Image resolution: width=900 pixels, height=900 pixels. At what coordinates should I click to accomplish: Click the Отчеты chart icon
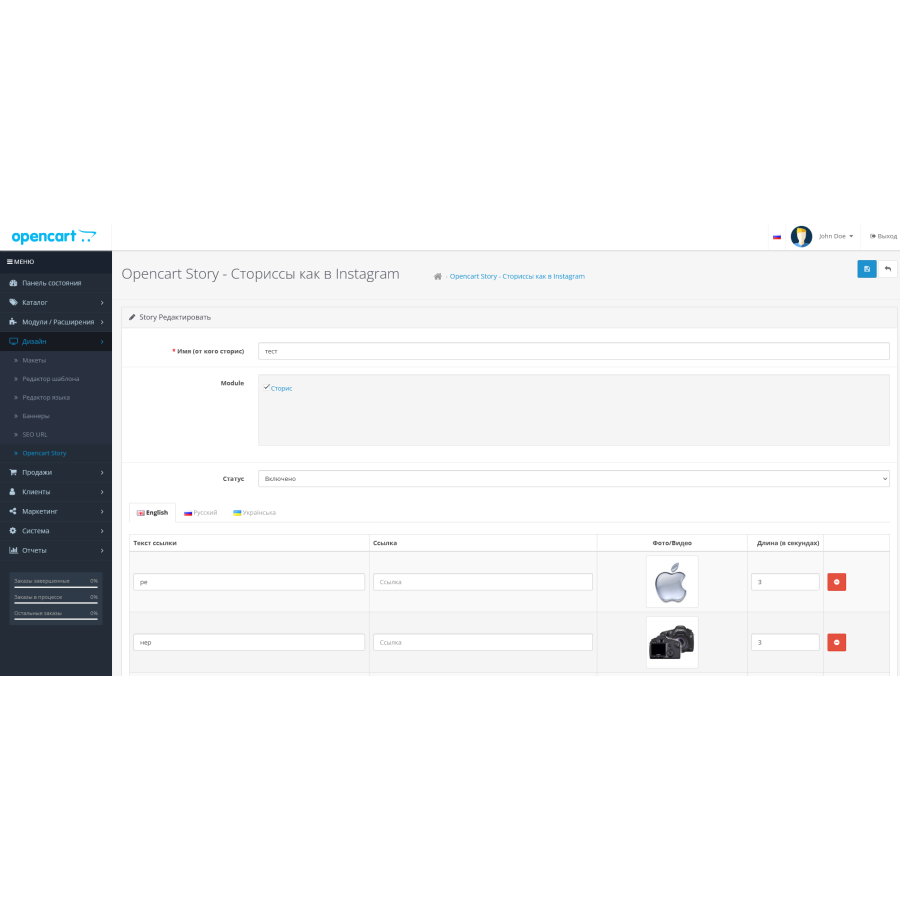coord(13,550)
